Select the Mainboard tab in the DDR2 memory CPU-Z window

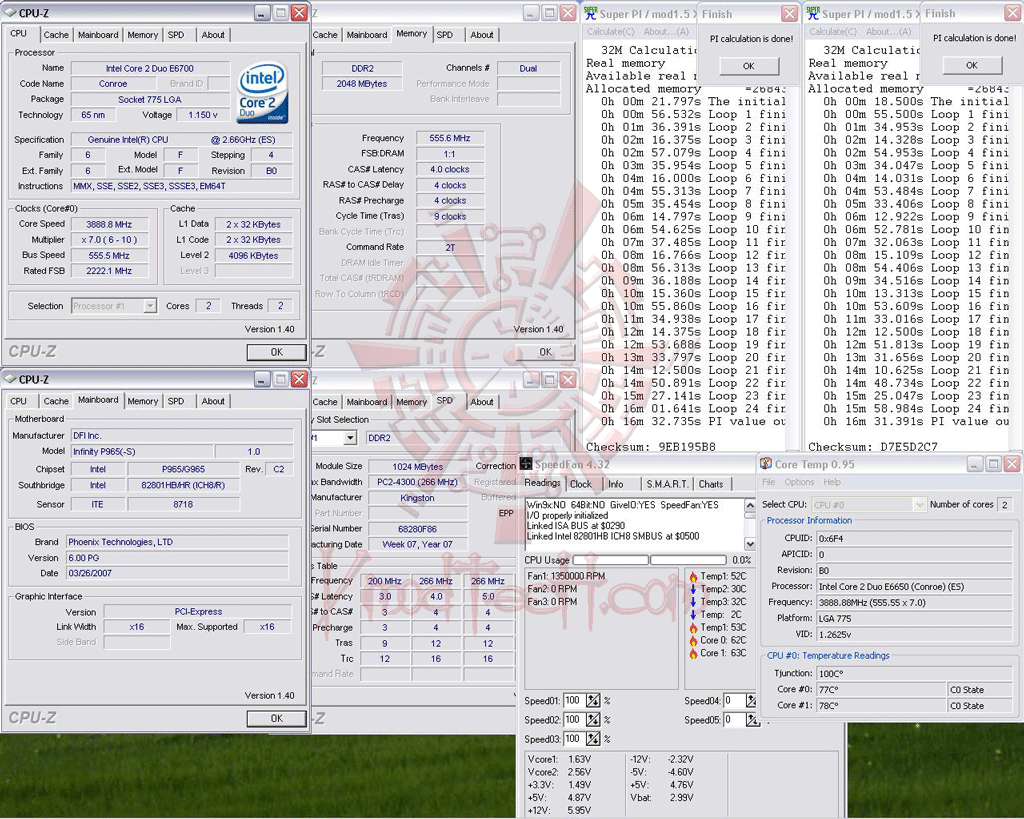pos(367,35)
